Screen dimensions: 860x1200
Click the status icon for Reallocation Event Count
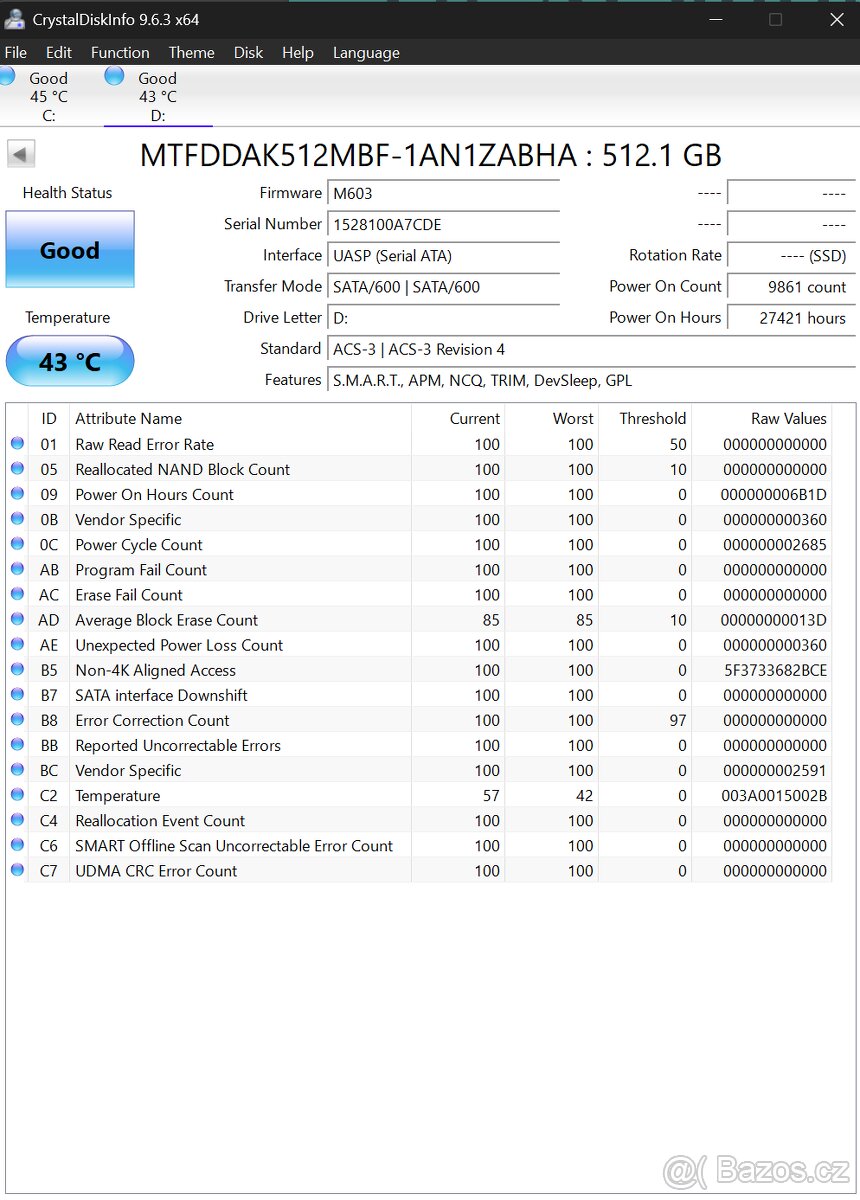click(17, 819)
